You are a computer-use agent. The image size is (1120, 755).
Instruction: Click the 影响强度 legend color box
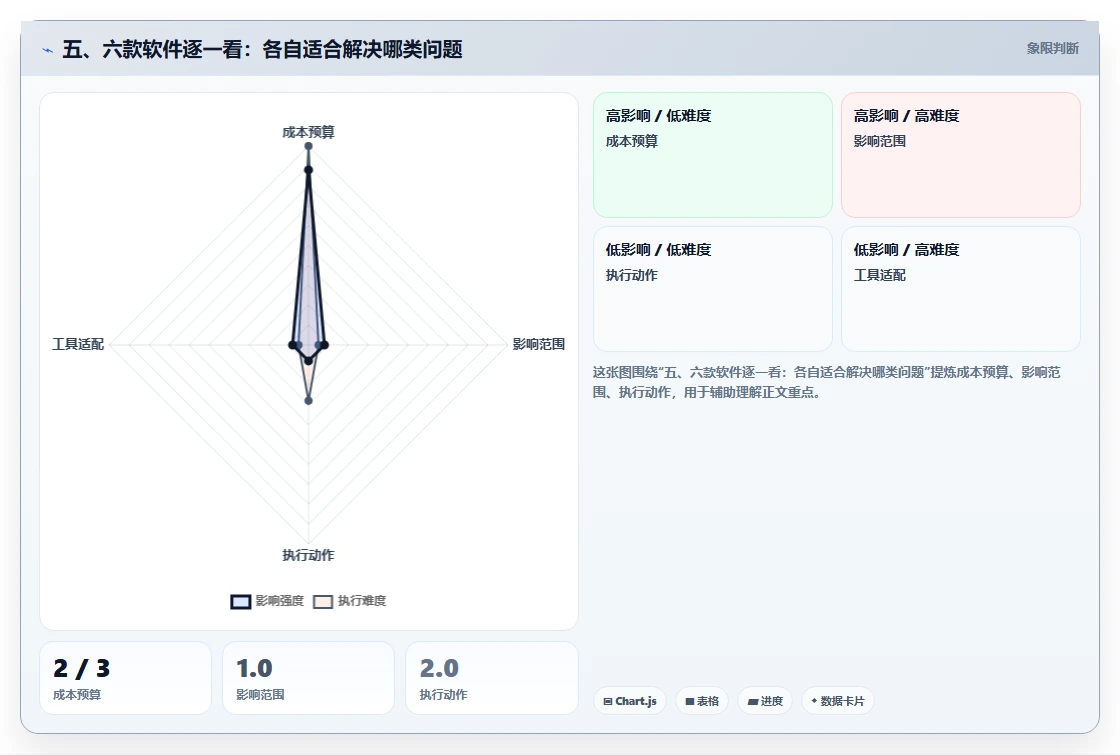coord(241,602)
